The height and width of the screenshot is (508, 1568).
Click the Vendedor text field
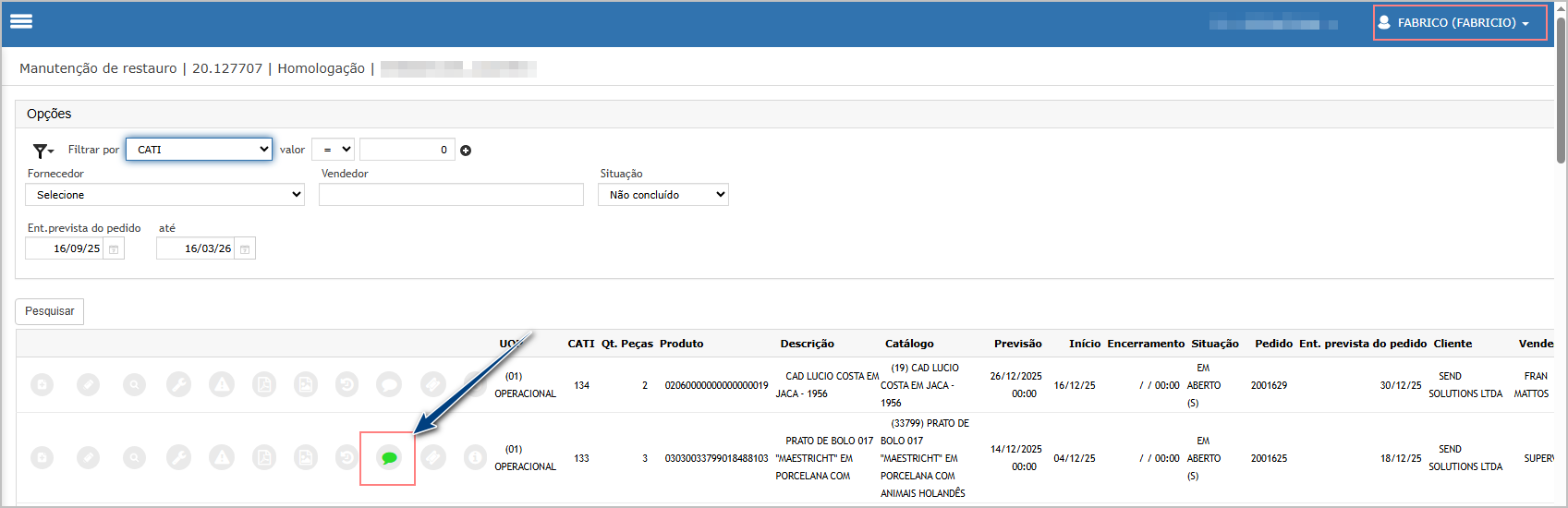tap(451, 195)
